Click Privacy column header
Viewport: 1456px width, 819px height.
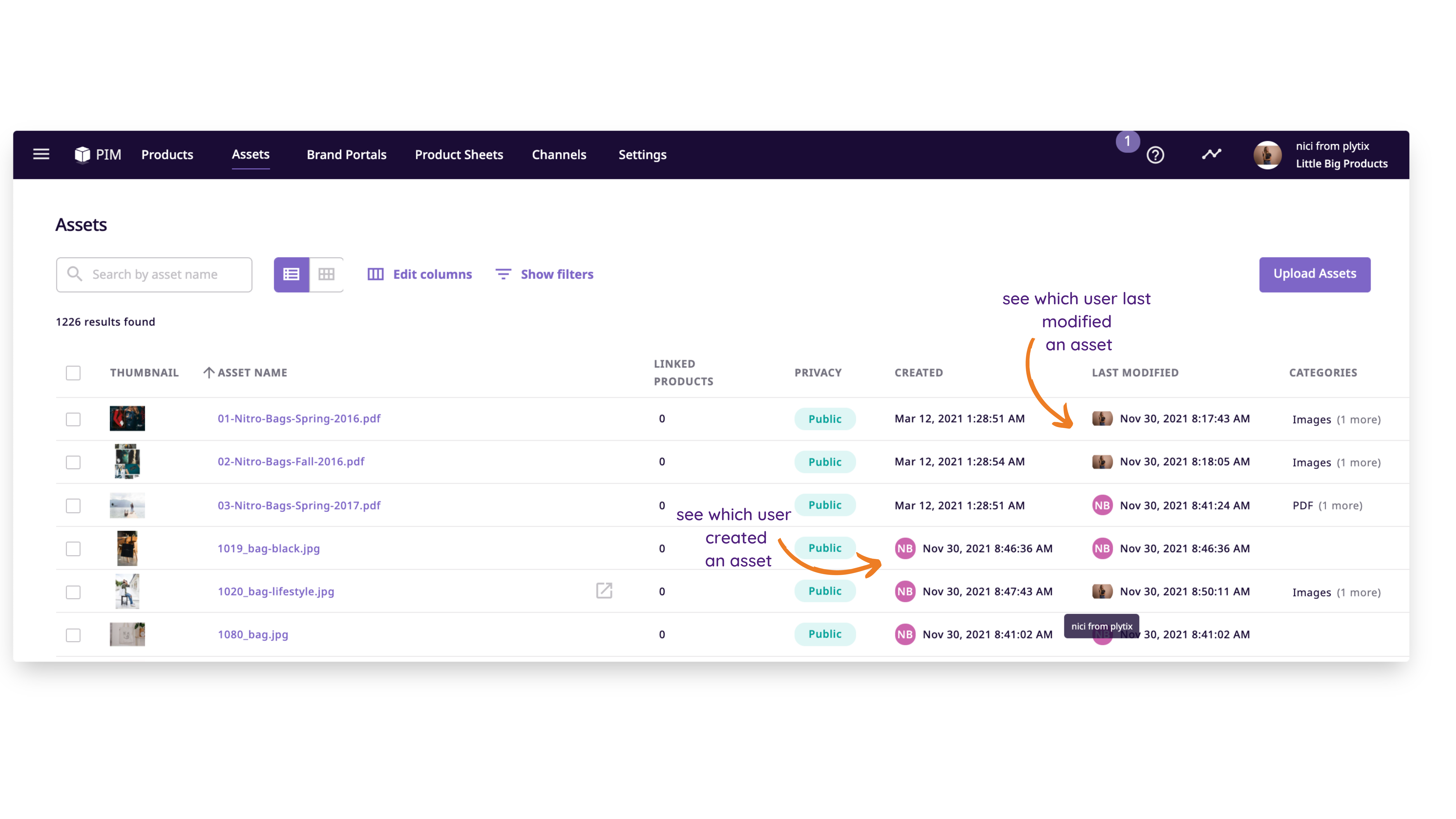pyautogui.click(x=818, y=373)
